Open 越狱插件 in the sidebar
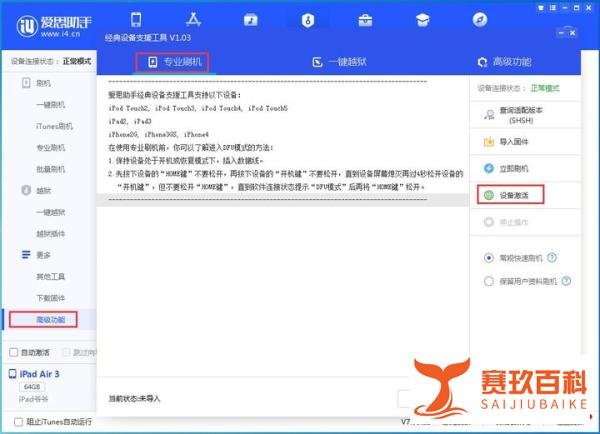Screen dimensions: 600x434 (51, 233)
